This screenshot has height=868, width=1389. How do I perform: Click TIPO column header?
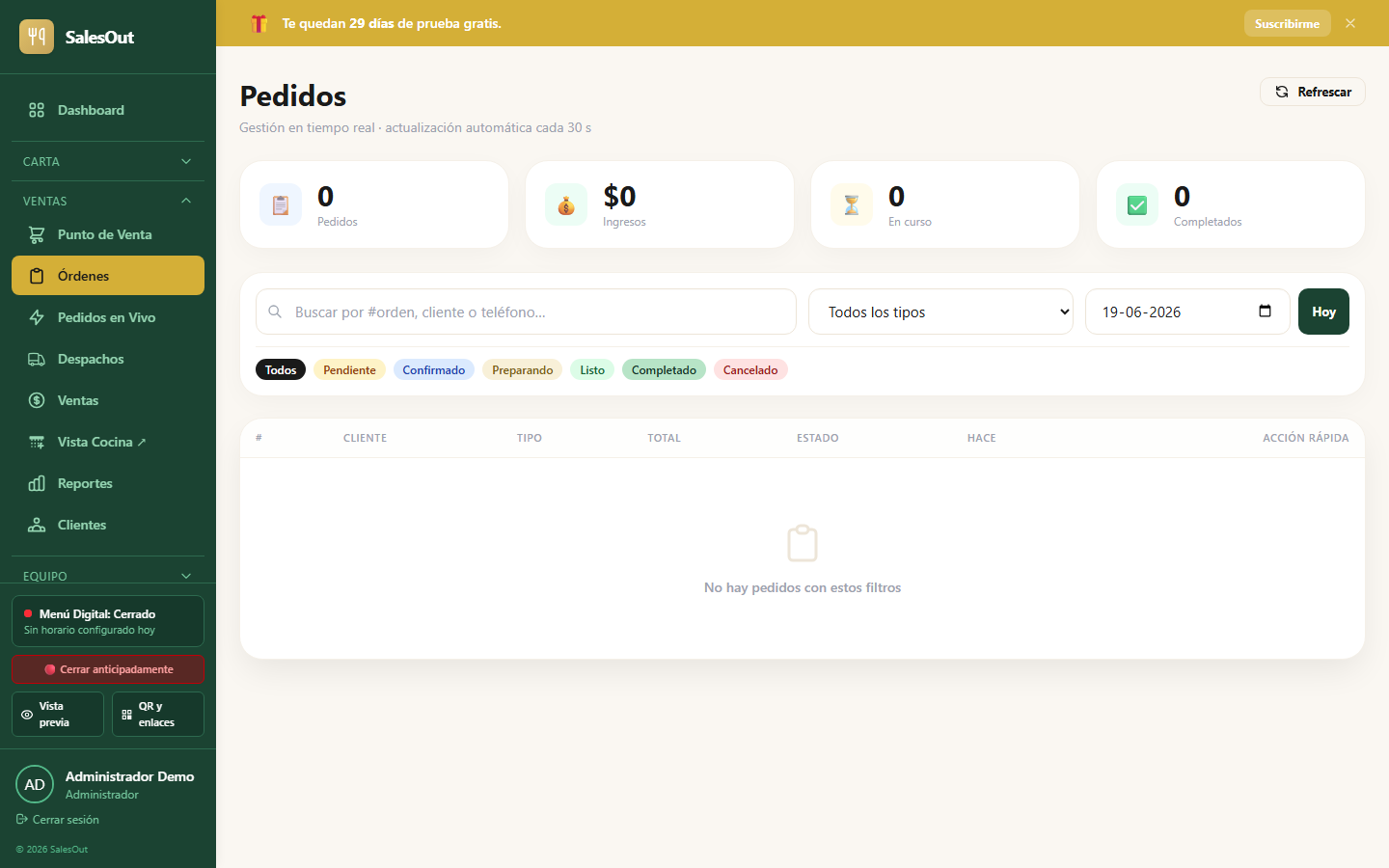click(x=529, y=438)
